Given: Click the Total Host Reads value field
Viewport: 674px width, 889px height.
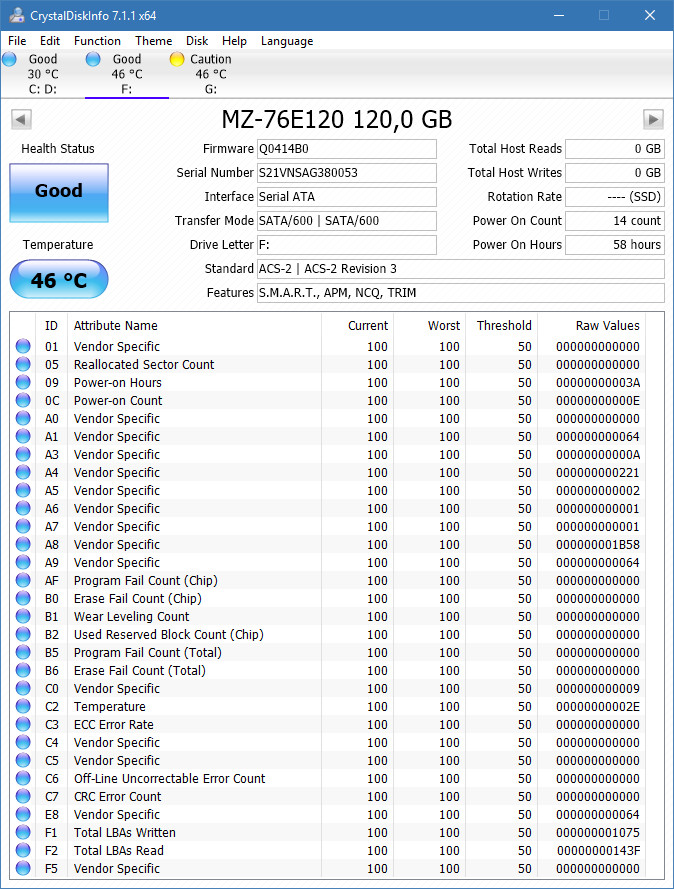Looking at the screenshot, I should [x=615, y=149].
